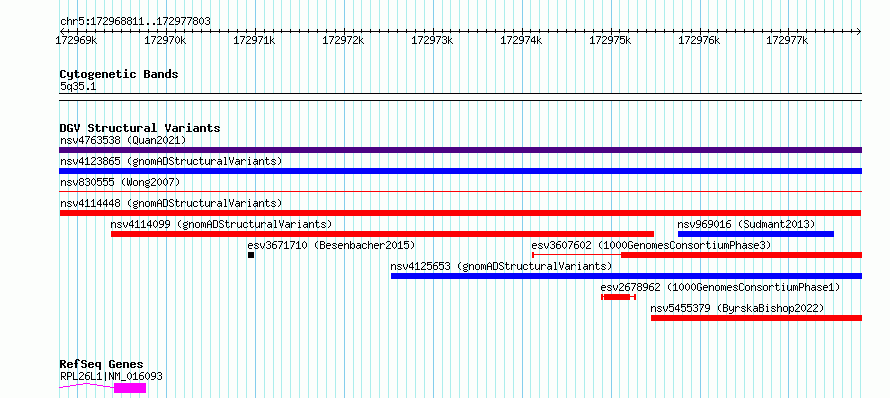Open the nsv4125653 (gnomADStructuralVariants) label

tap(501, 266)
